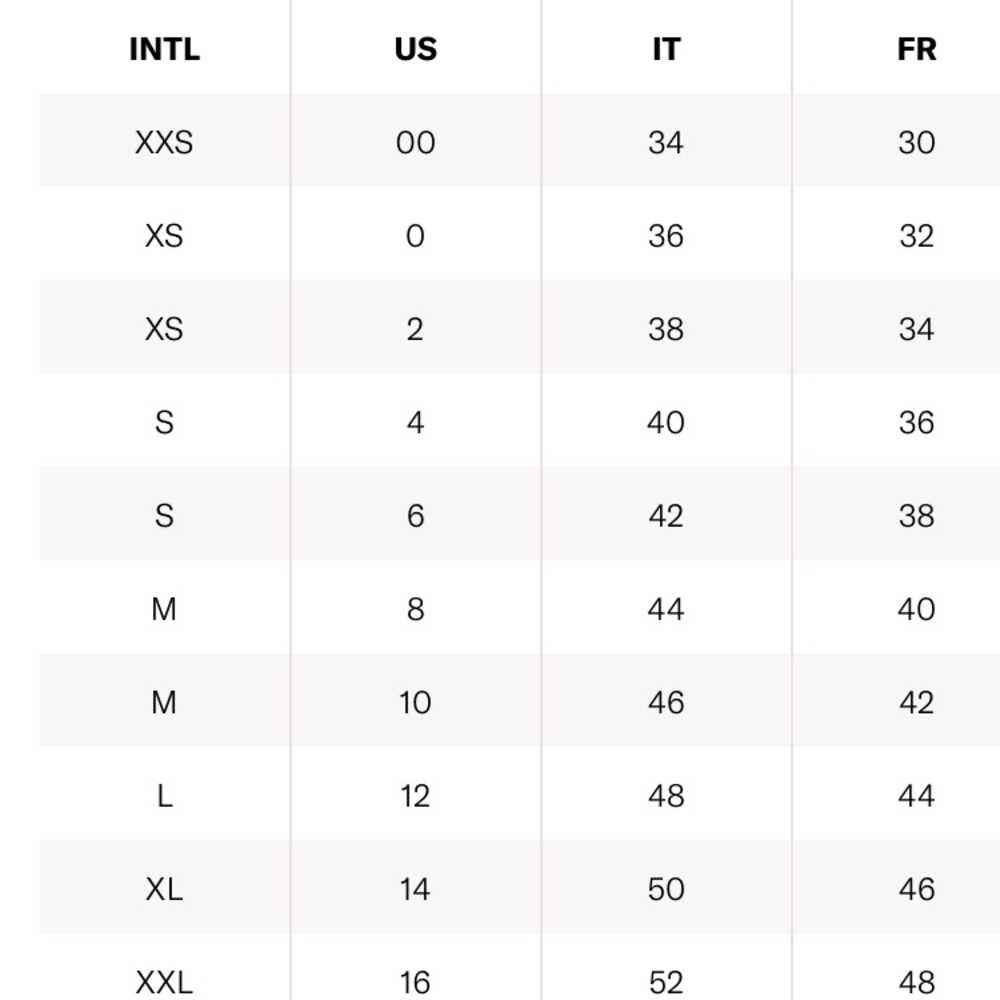Click the IT column header
The height and width of the screenshot is (1000, 1000).
666,49
